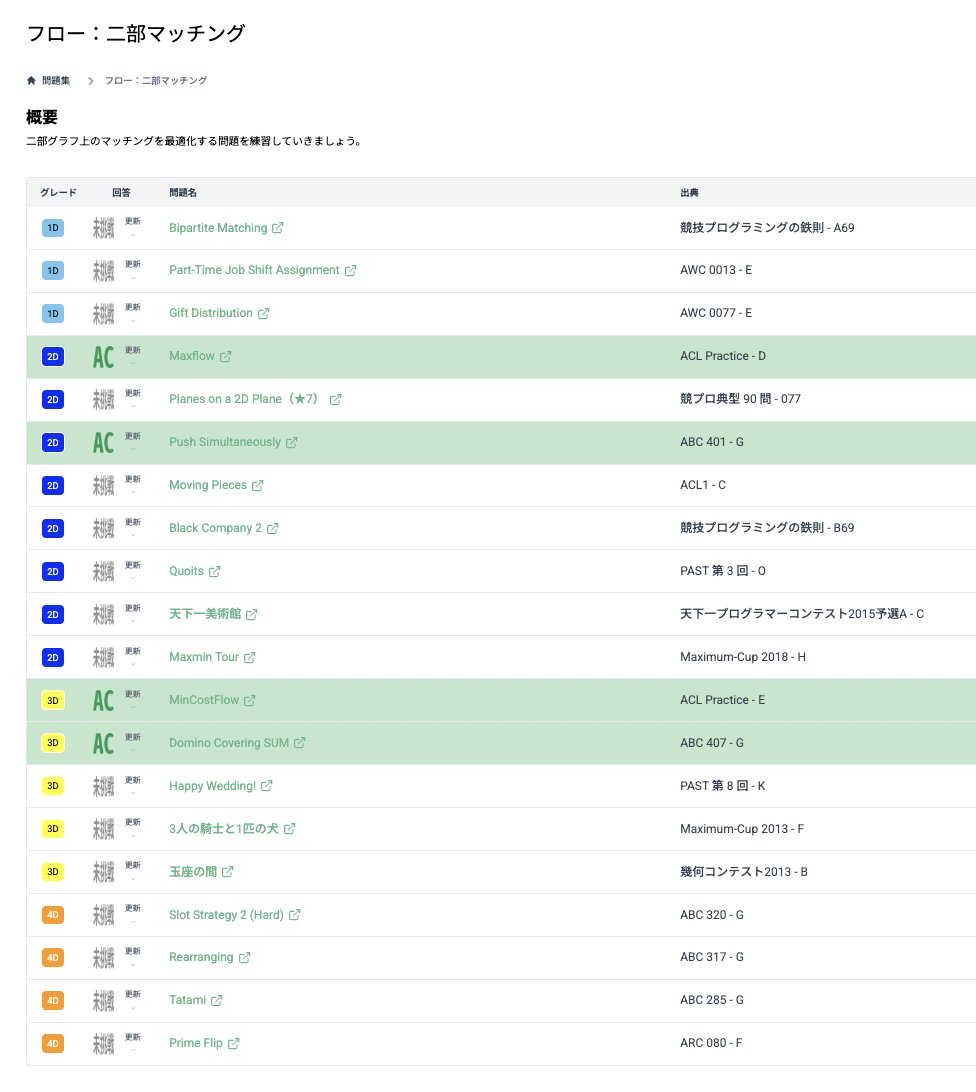The height and width of the screenshot is (1092, 976).
Task: Open external link icon next to MinCostFlow
Action: coord(249,701)
